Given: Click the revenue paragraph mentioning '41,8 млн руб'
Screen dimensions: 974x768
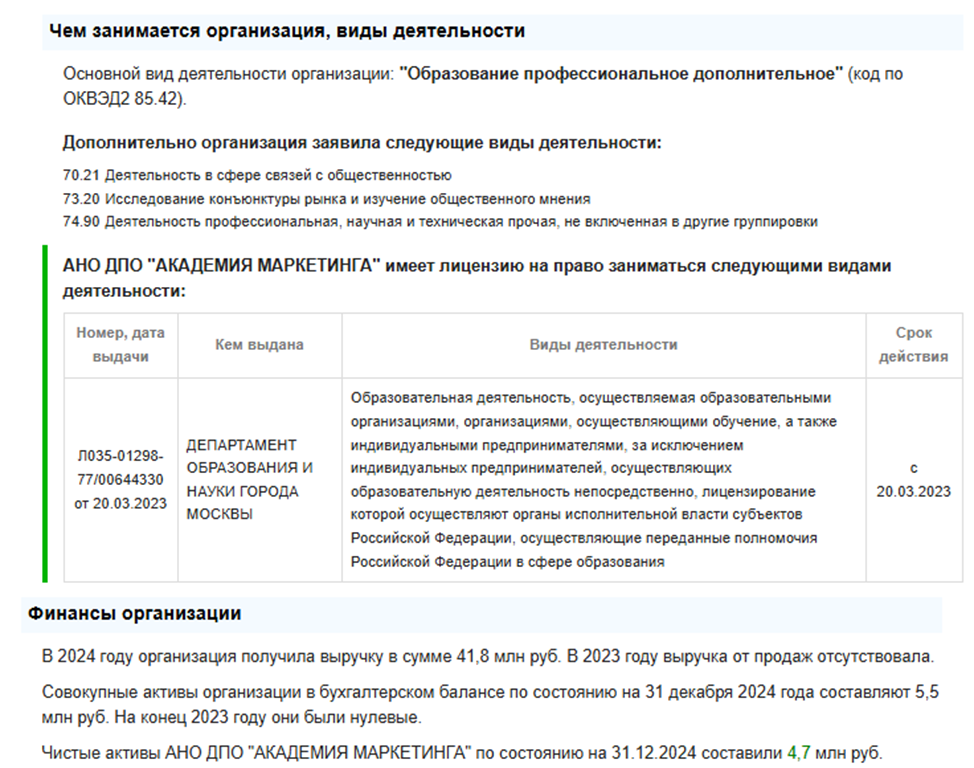Looking at the screenshot, I should pos(488,657).
